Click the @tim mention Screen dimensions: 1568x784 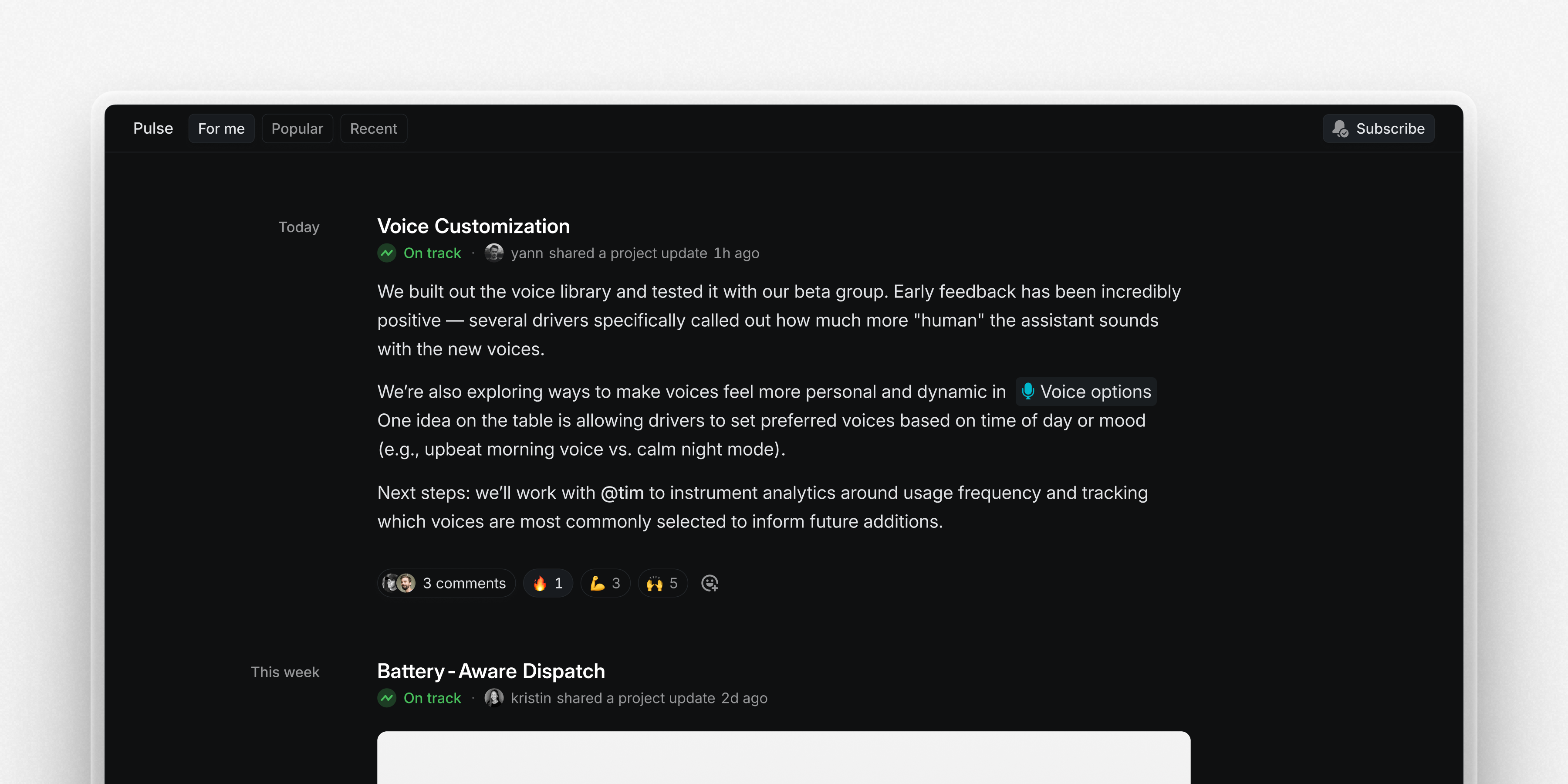pos(622,493)
